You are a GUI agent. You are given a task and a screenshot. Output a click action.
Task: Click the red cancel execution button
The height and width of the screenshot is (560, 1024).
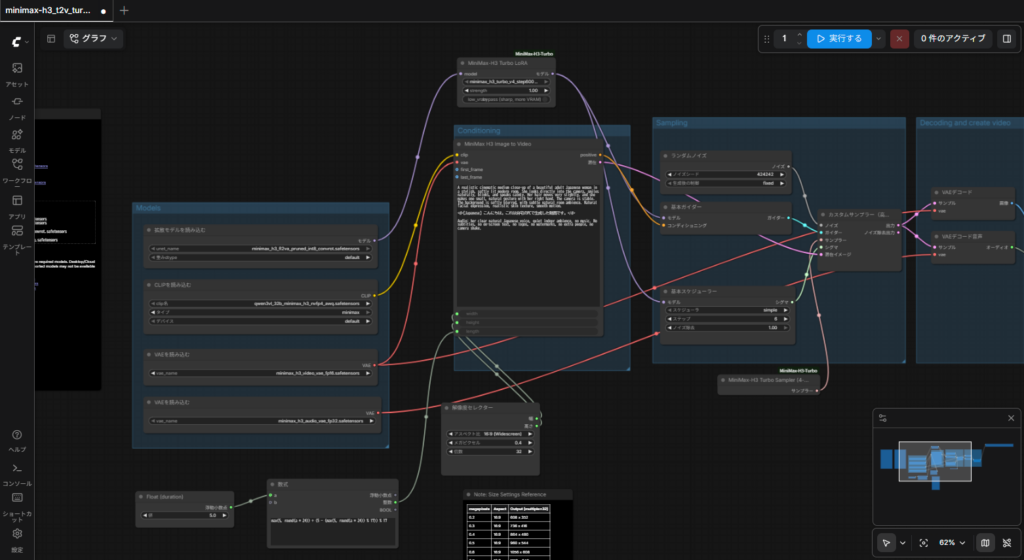coord(899,39)
